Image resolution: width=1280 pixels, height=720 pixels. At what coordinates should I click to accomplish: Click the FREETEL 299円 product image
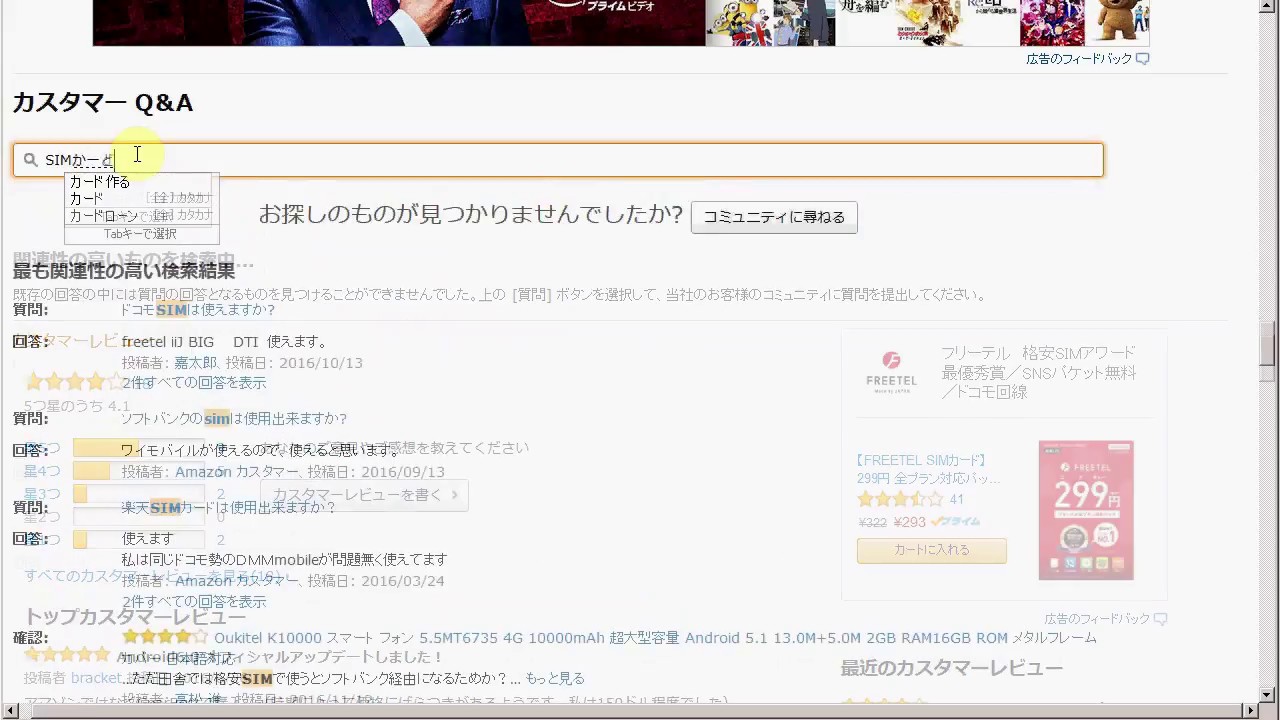[1086, 510]
